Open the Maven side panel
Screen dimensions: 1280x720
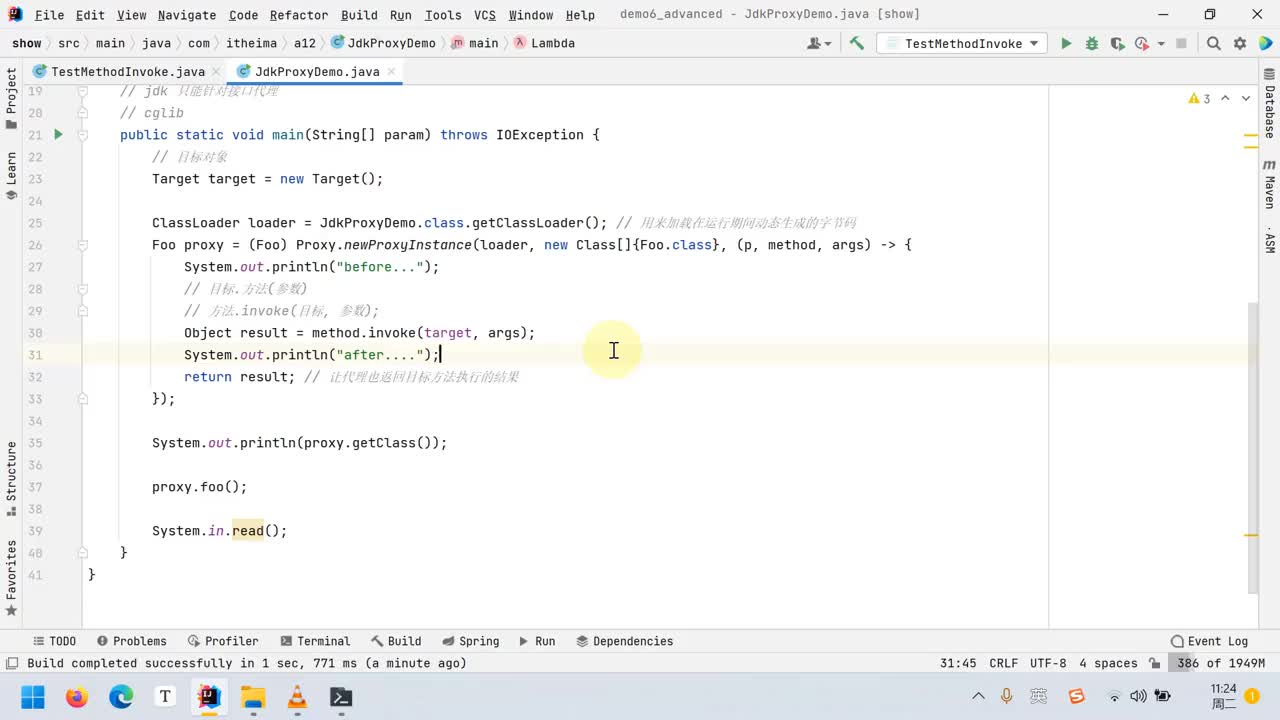point(1269,185)
